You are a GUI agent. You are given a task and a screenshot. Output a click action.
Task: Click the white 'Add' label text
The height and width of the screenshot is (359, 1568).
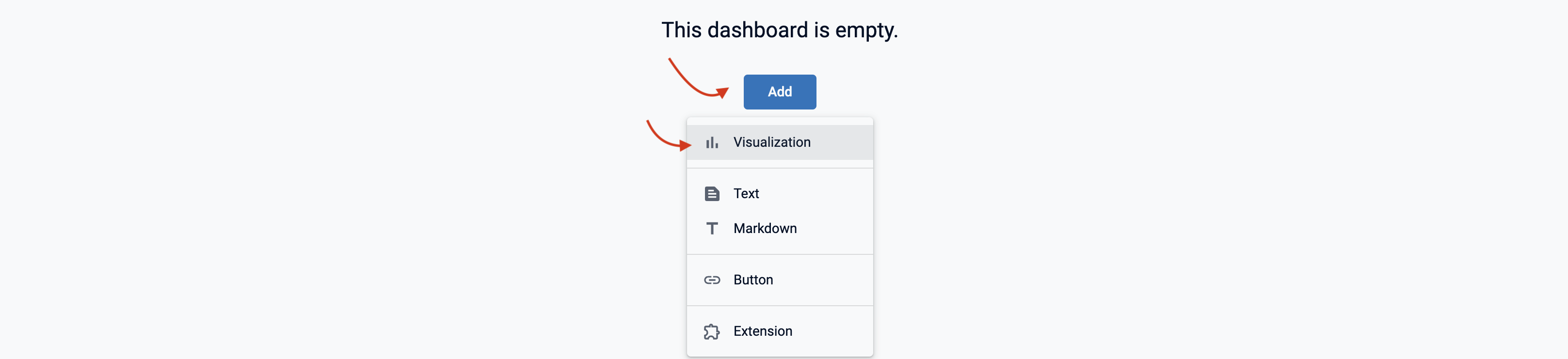pyautogui.click(x=779, y=92)
